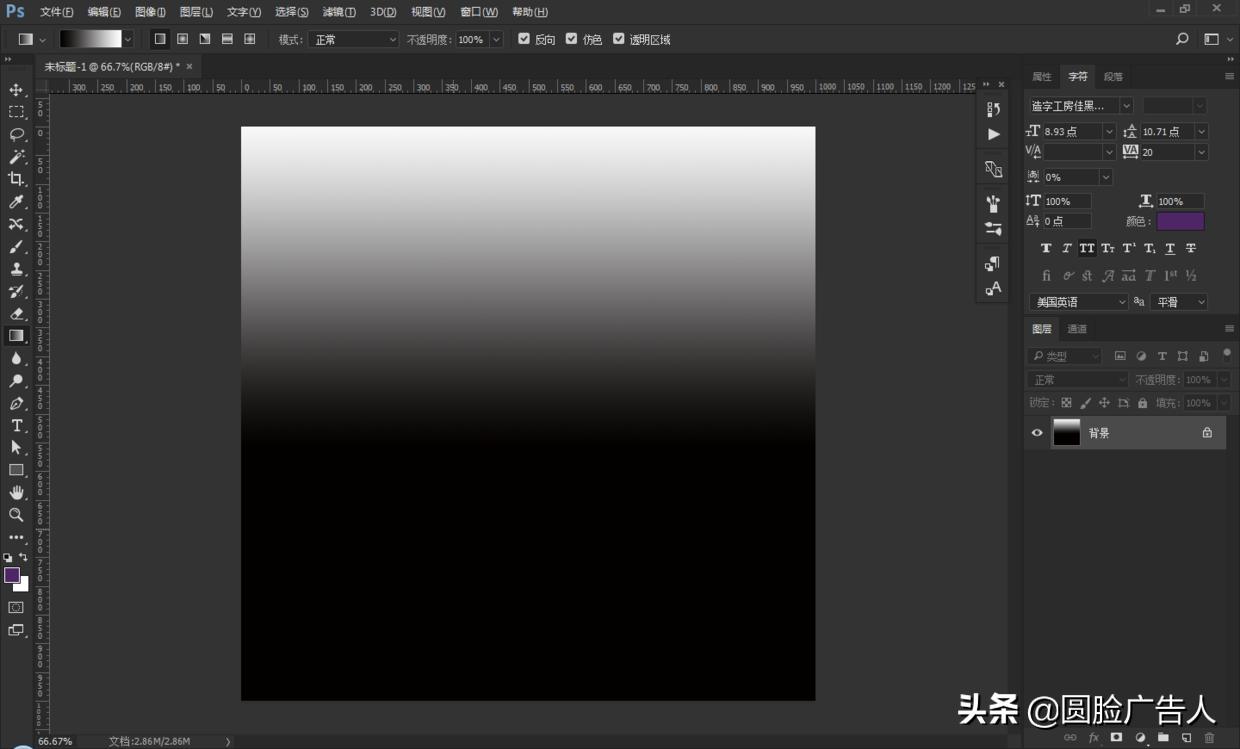Viewport: 1240px width, 749px height.
Task: Click the 背景 layer thumbnail
Action: pos(1066,433)
